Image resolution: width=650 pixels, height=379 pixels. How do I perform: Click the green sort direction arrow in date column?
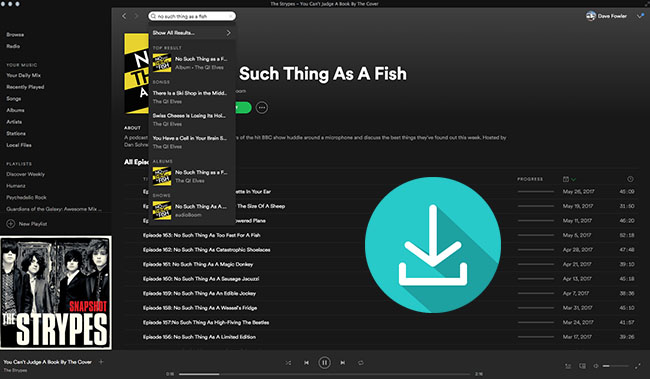tap(574, 180)
